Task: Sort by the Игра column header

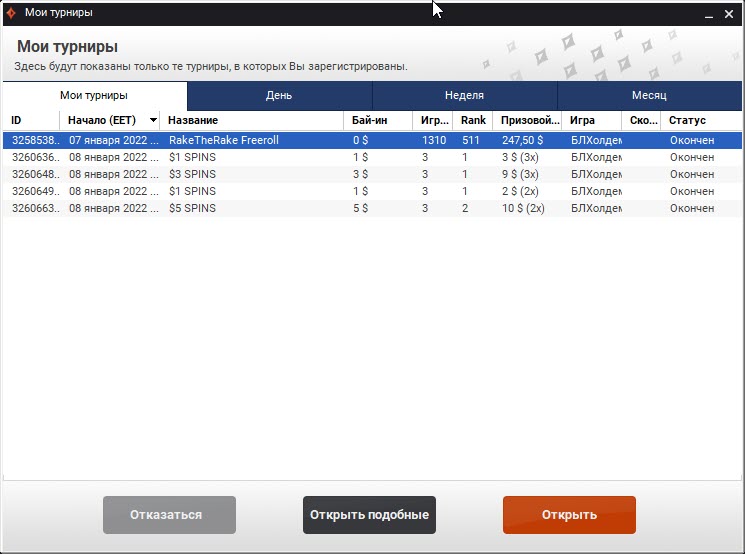Action: (x=592, y=120)
